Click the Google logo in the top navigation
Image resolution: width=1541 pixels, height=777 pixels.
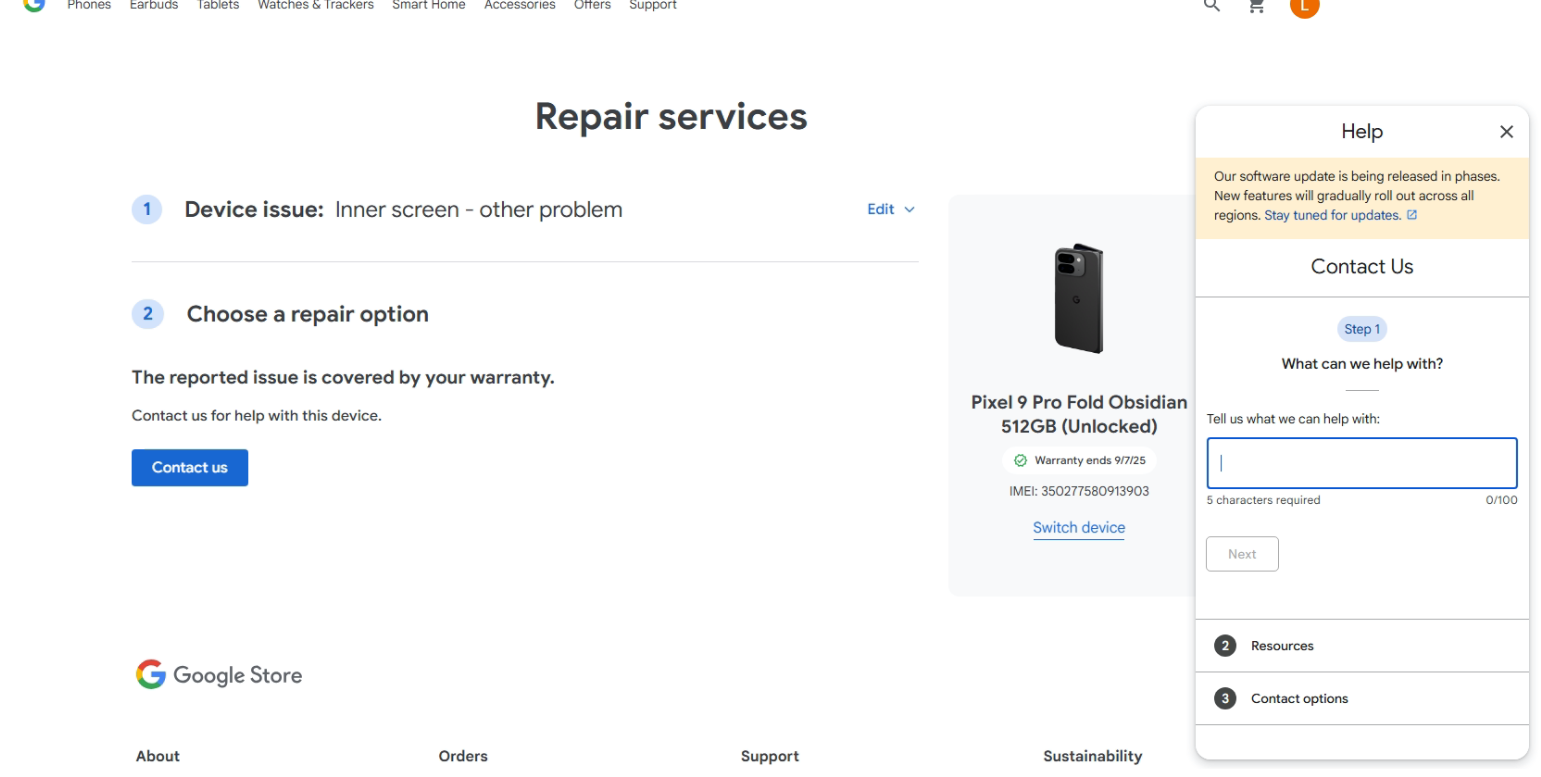pyautogui.click(x=34, y=4)
